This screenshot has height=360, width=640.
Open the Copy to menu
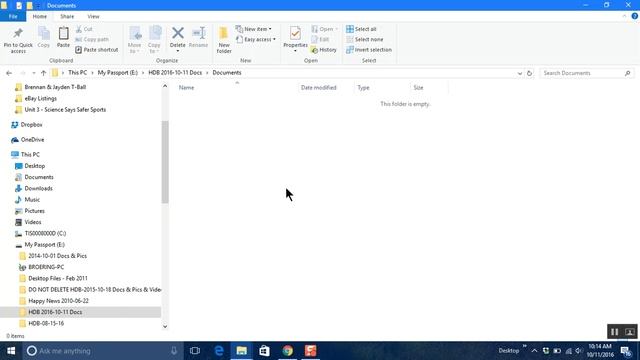point(154,40)
